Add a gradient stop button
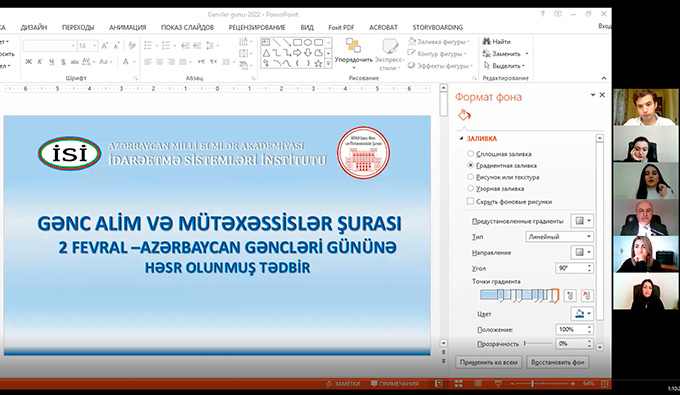 570,296
